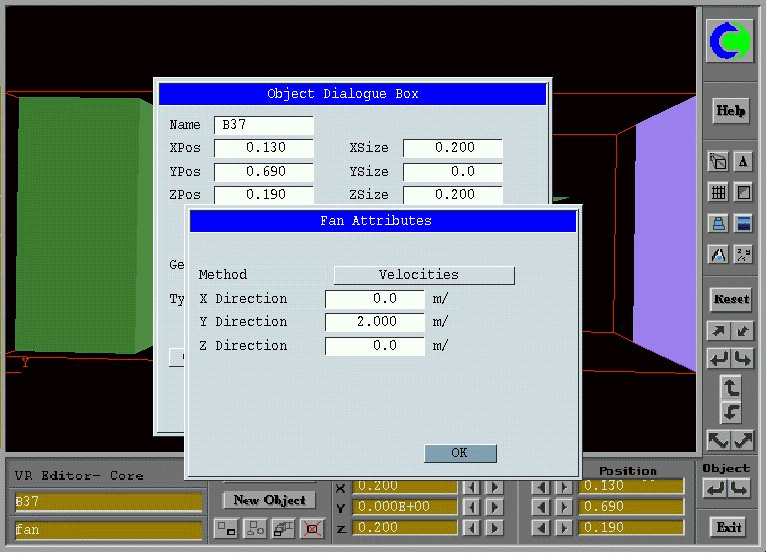Click the blue-green circular logo icon
This screenshot has width=767, height=553.
730,41
